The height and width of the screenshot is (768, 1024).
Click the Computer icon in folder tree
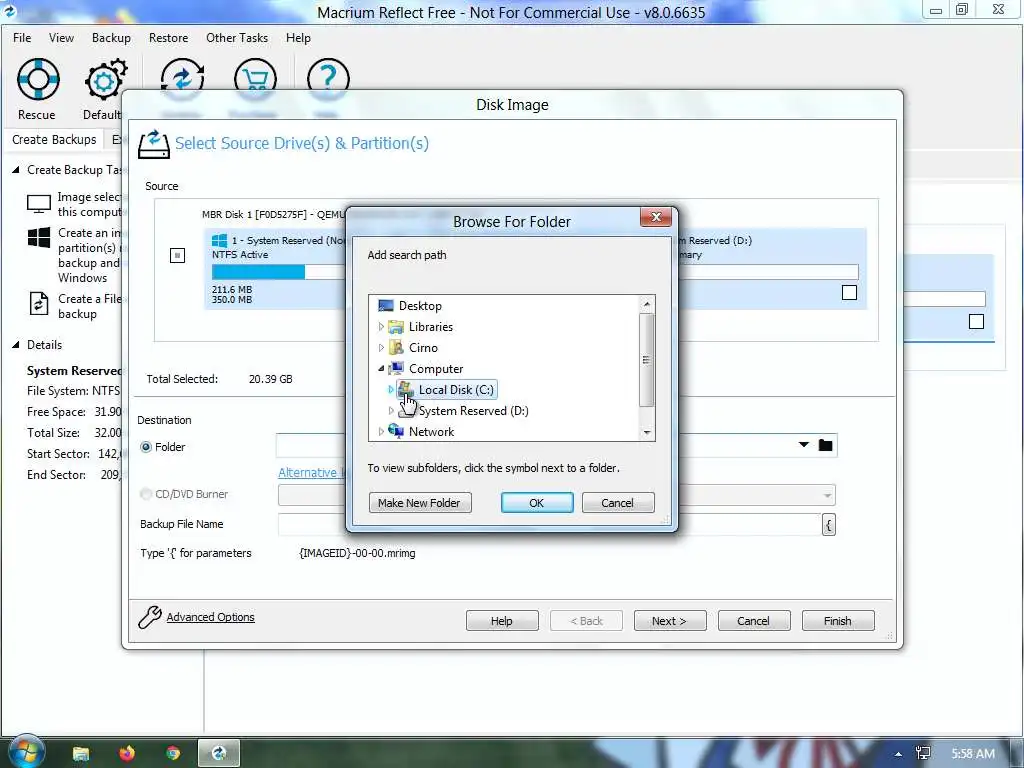[x=396, y=368]
